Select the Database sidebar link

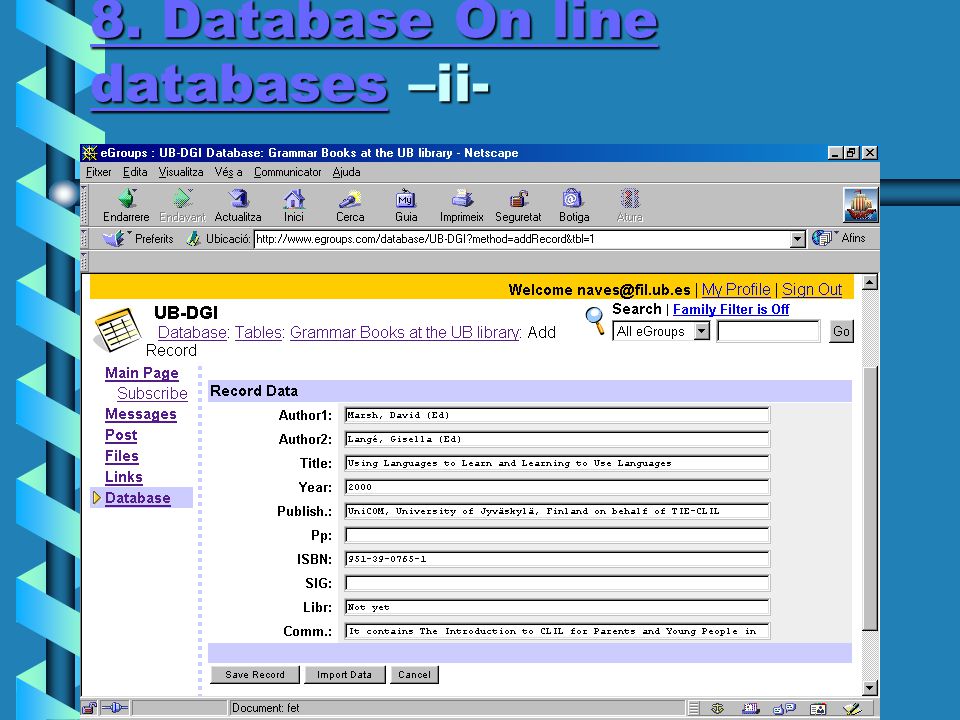click(138, 498)
